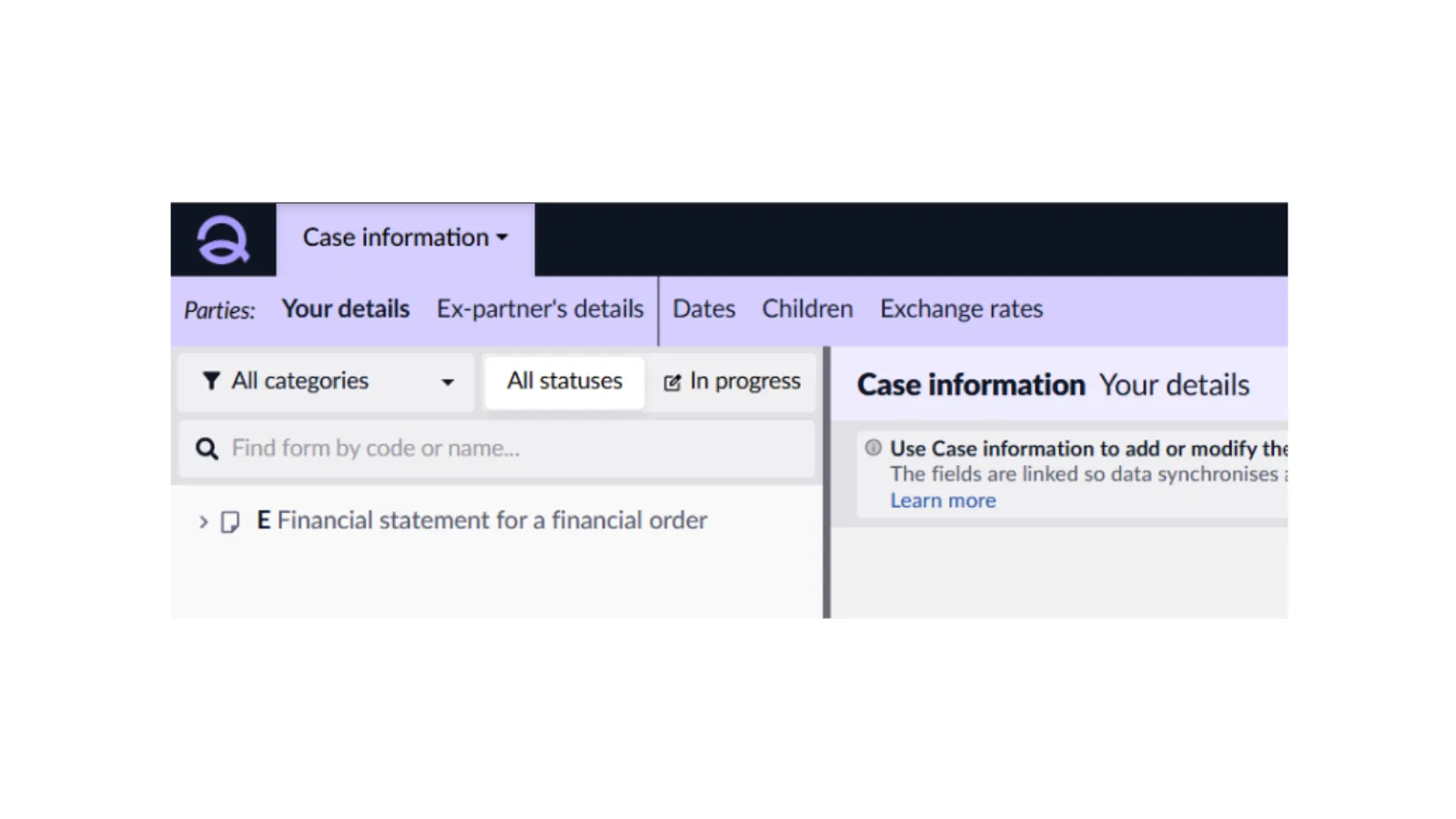Screen dimensions: 1456x819
Task: Click the vertical panel divider bar
Action: tap(826, 482)
